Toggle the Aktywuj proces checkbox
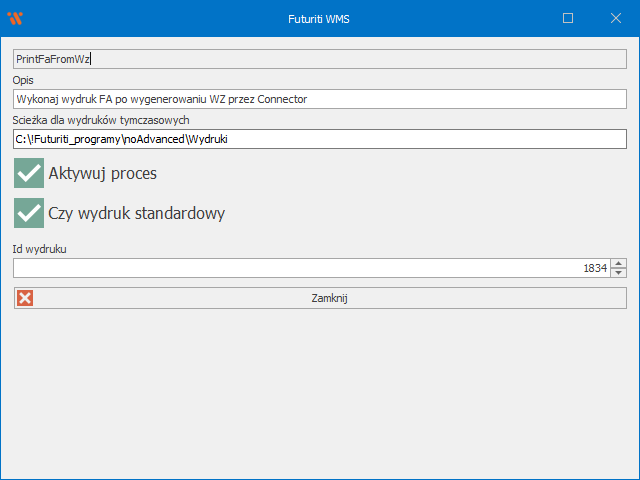The image size is (640, 480). [30, 173]
